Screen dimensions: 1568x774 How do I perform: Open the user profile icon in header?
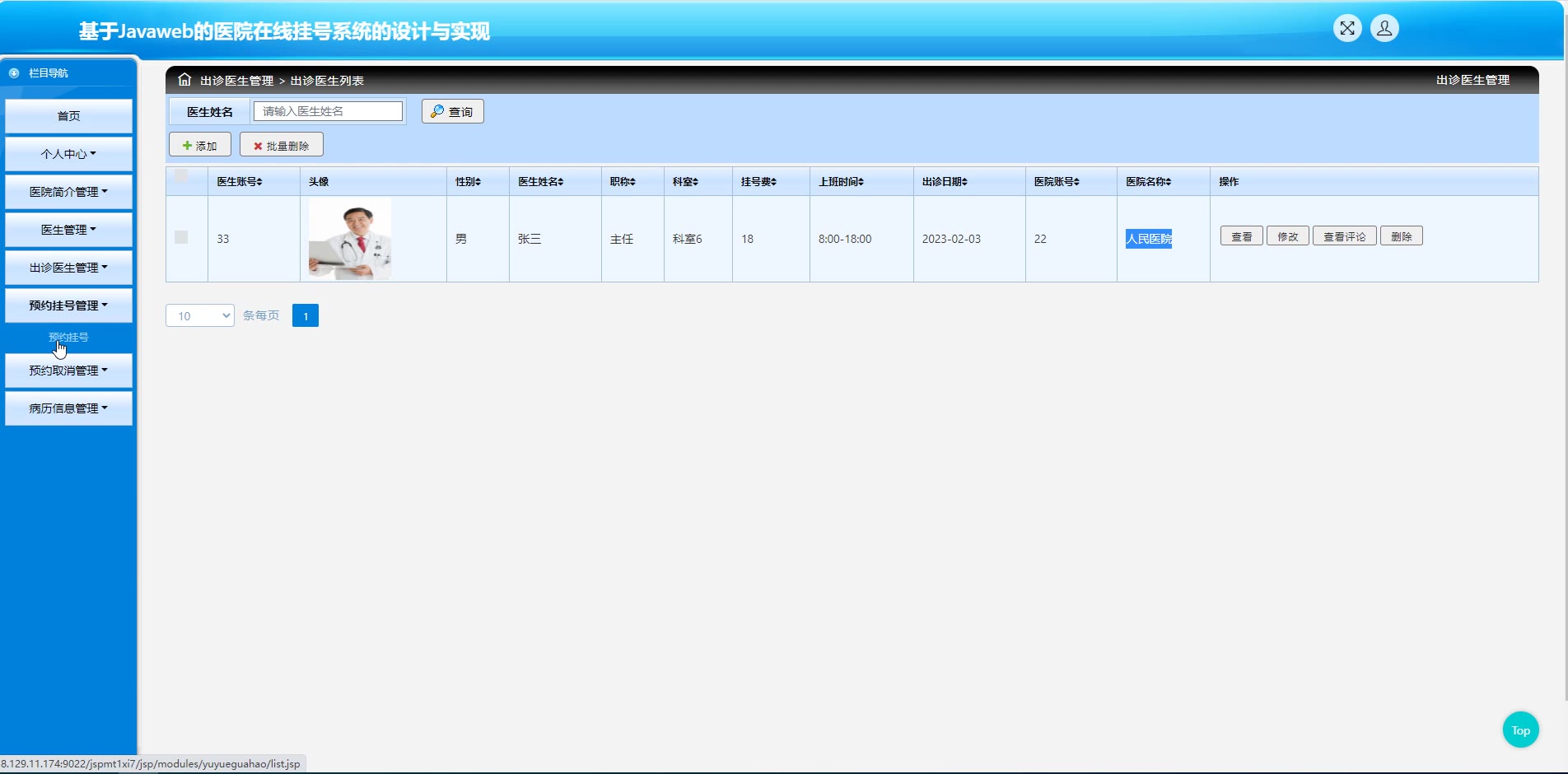click(1384, 29)
